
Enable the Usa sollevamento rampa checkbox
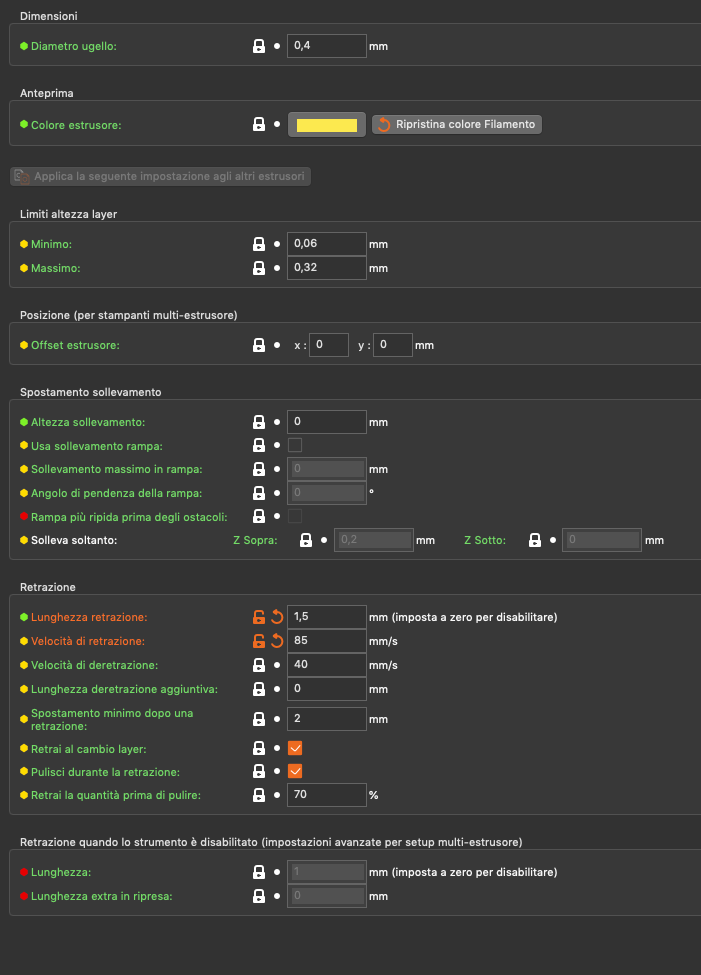click(295, 445)
